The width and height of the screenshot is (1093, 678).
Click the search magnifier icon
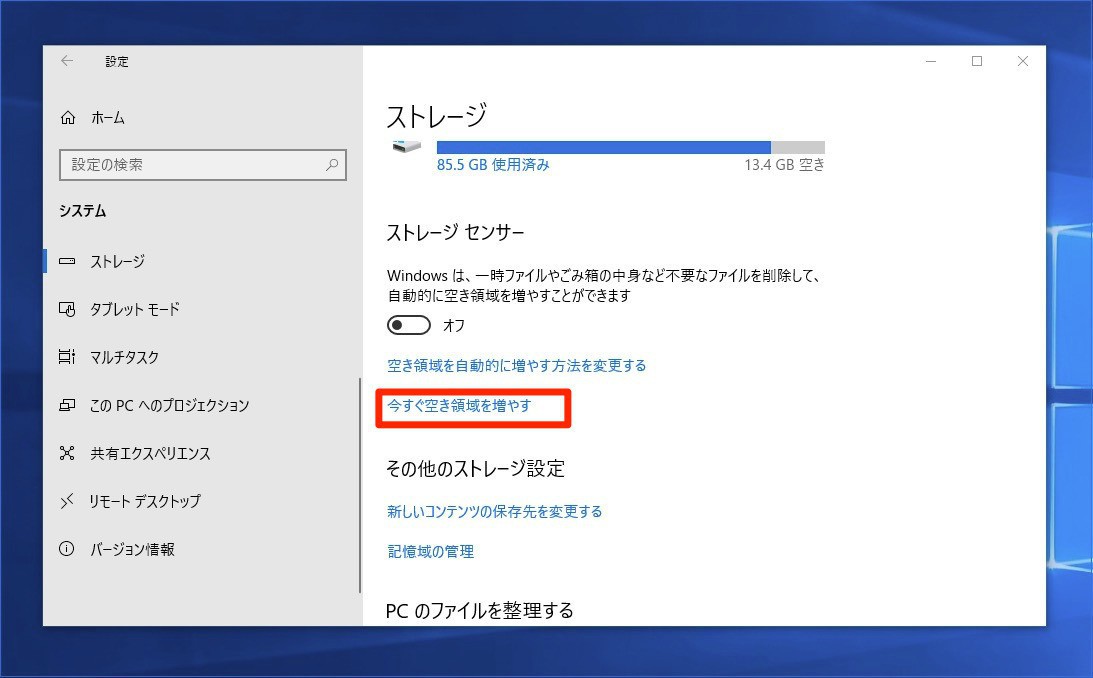coord(332,165)
